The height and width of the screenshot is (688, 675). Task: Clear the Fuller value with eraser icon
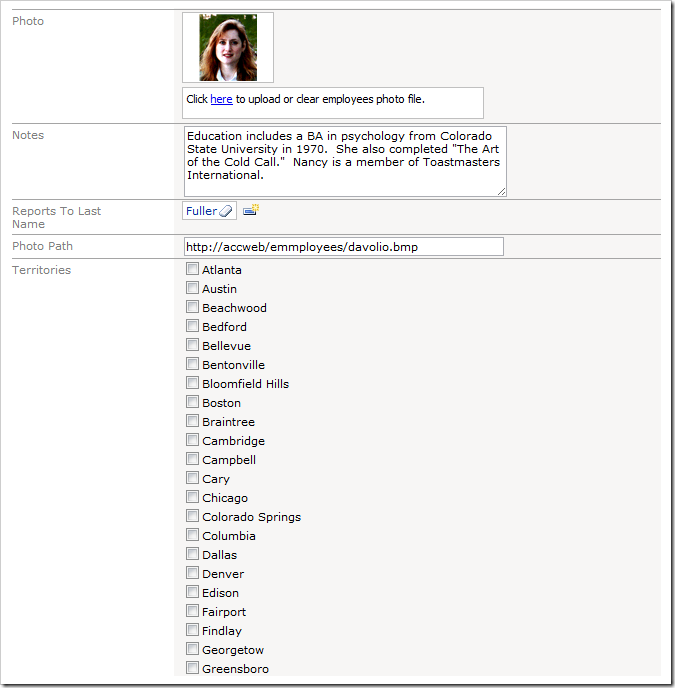point(225,211)
